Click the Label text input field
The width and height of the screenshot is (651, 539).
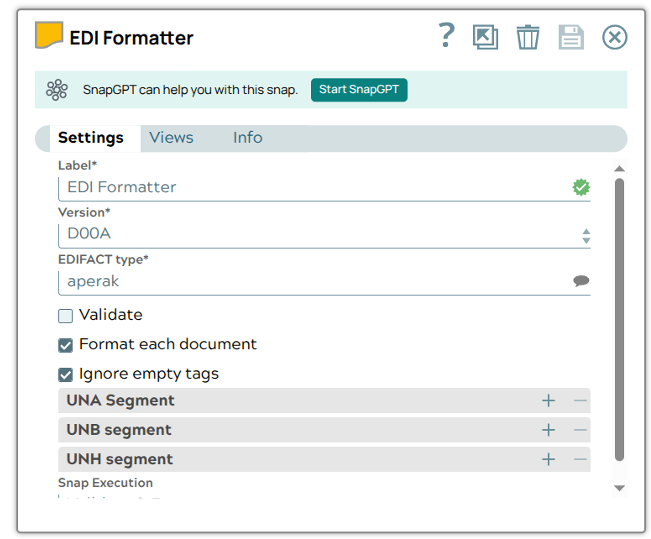tap(310, 187)
